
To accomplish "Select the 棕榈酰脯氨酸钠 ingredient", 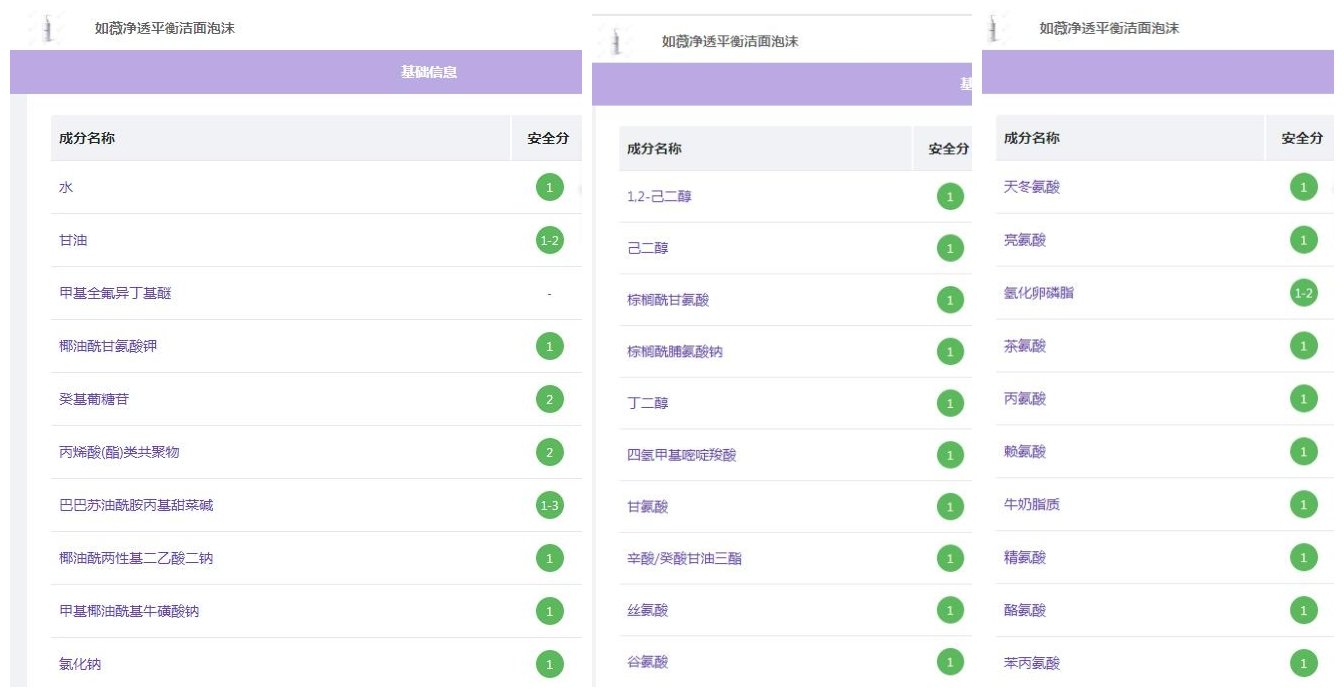I will (x=674, y=352).
